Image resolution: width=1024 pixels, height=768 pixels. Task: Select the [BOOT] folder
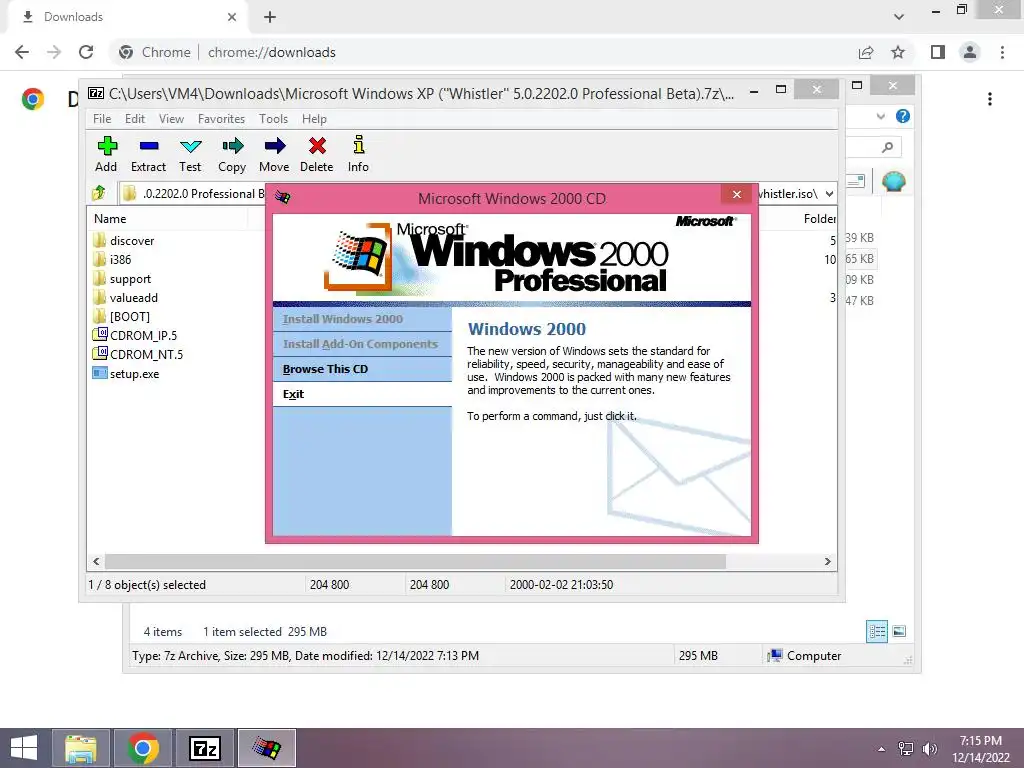121,317
